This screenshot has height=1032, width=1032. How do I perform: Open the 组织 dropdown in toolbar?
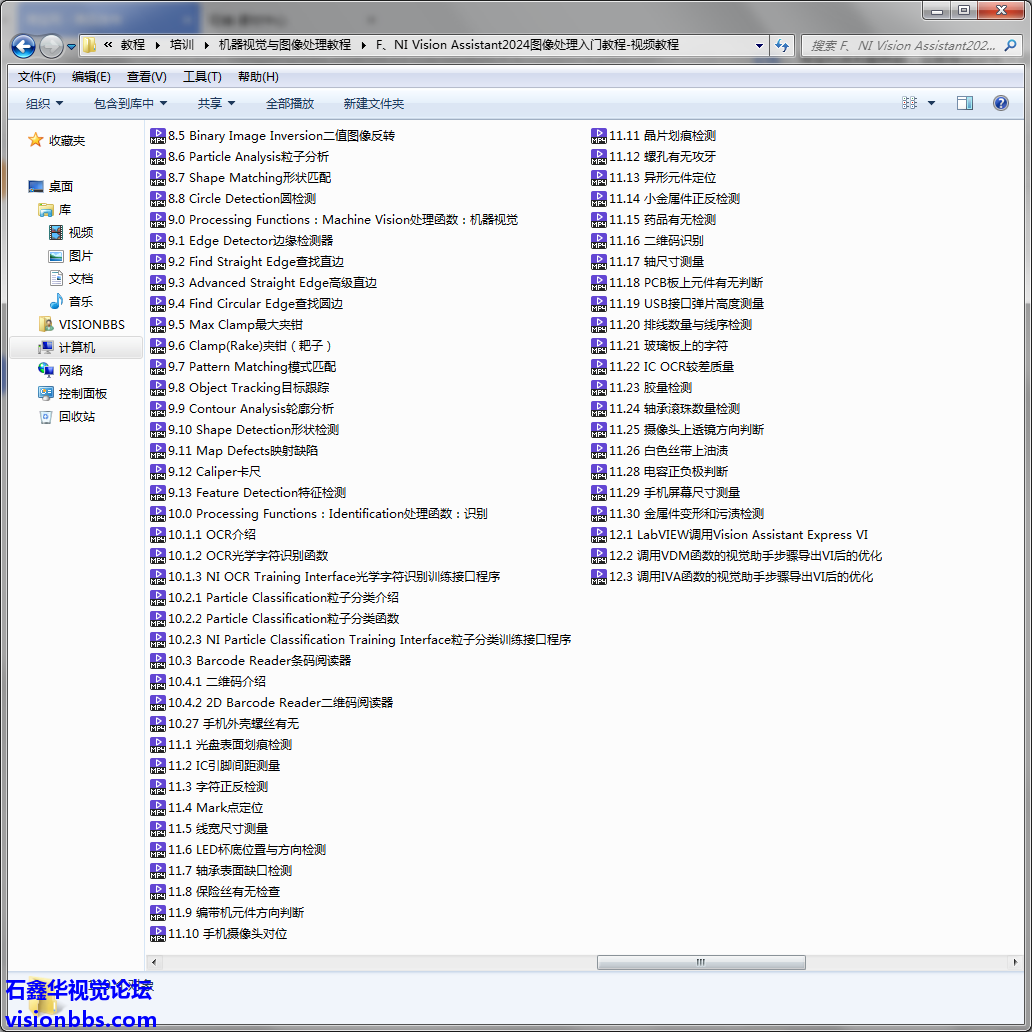pos(44,103)
